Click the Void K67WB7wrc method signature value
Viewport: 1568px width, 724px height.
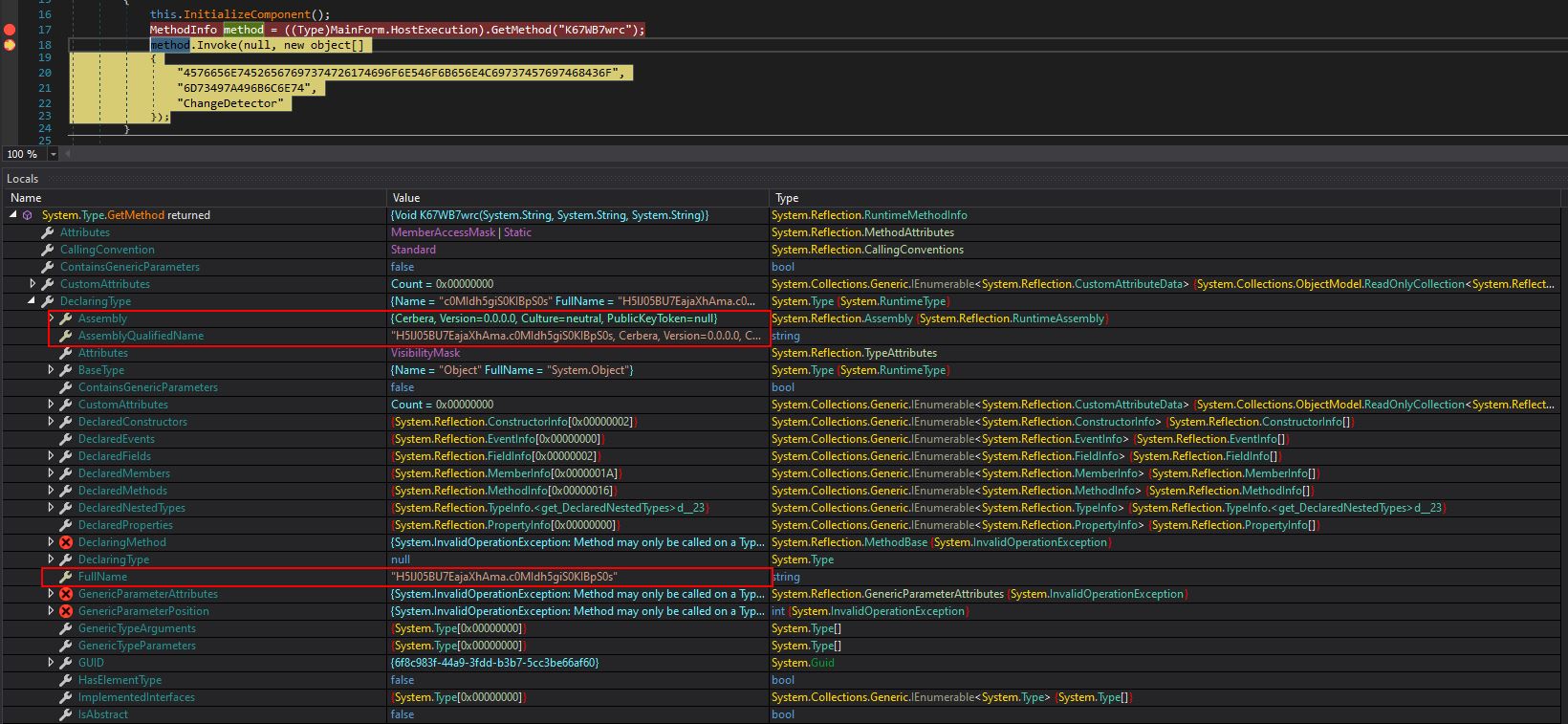[550, 215]
